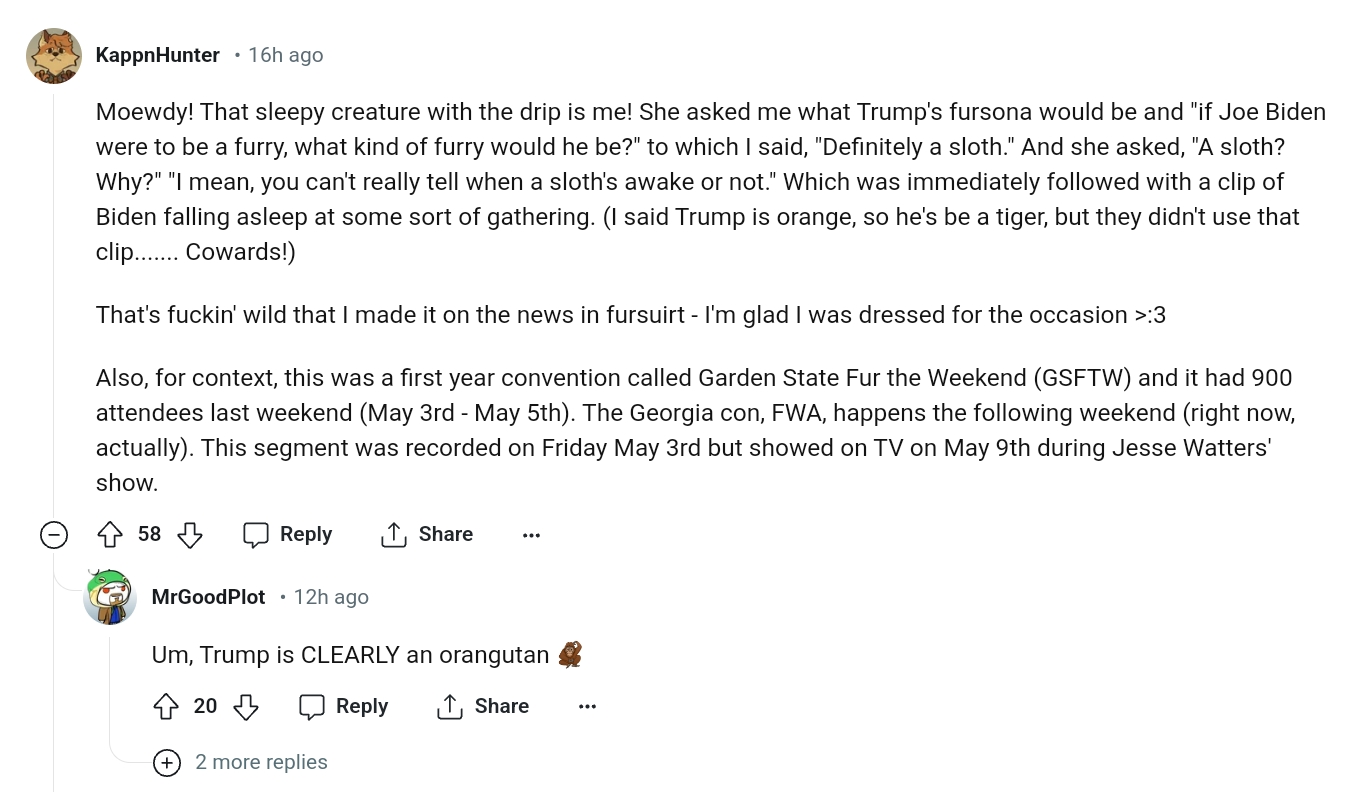The image size is (1350, 792).
Task: Downvote MrGoodPlot's orangutan reply
Action: click(x=245, y=707)
